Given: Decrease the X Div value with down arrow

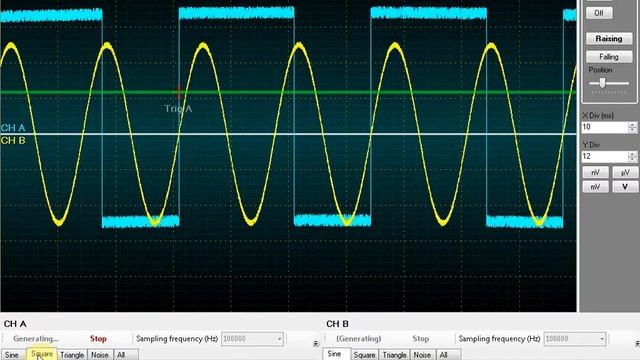Looking at the screenshot, I should 632,130.
